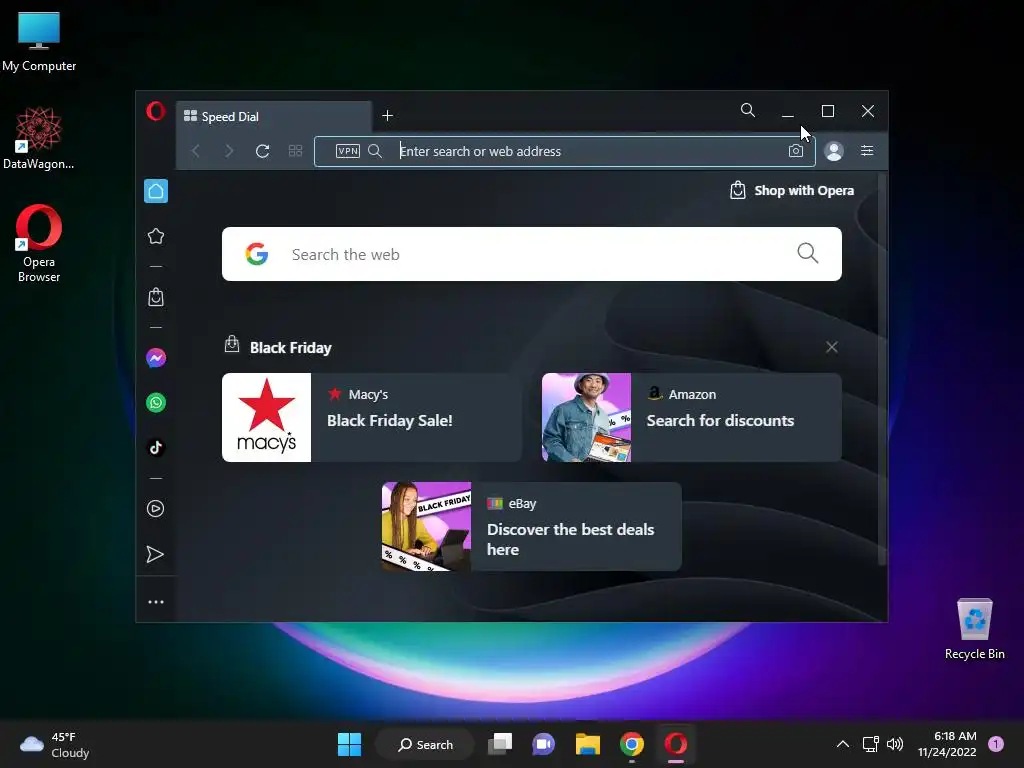Screen dimensions: 1024x768
Task: Open volume icon in system tray
Action: click(895, 744)
